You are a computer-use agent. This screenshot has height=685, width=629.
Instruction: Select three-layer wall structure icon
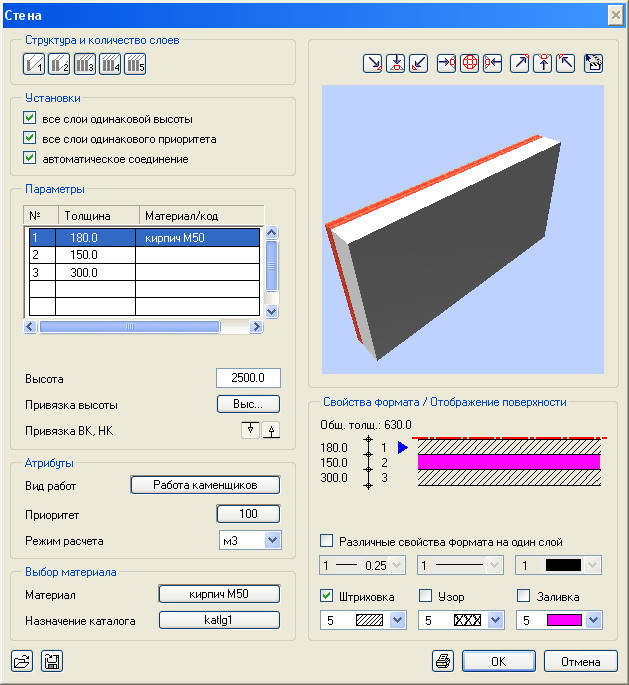click(84, 64)
